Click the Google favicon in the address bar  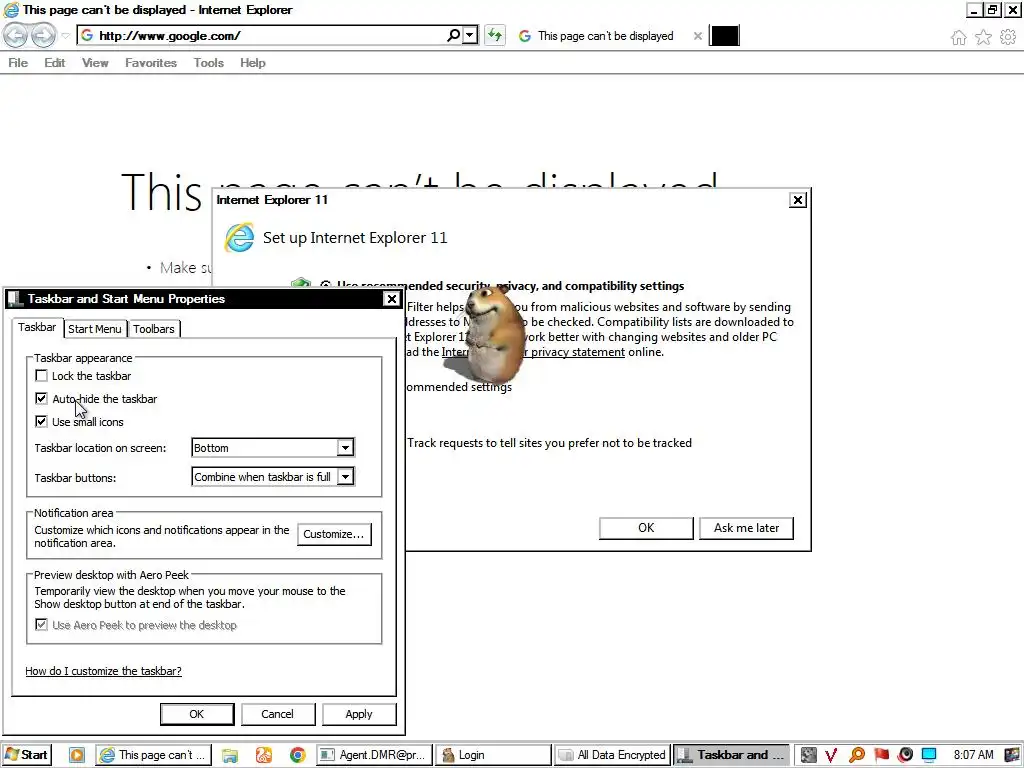click(87, 35)
